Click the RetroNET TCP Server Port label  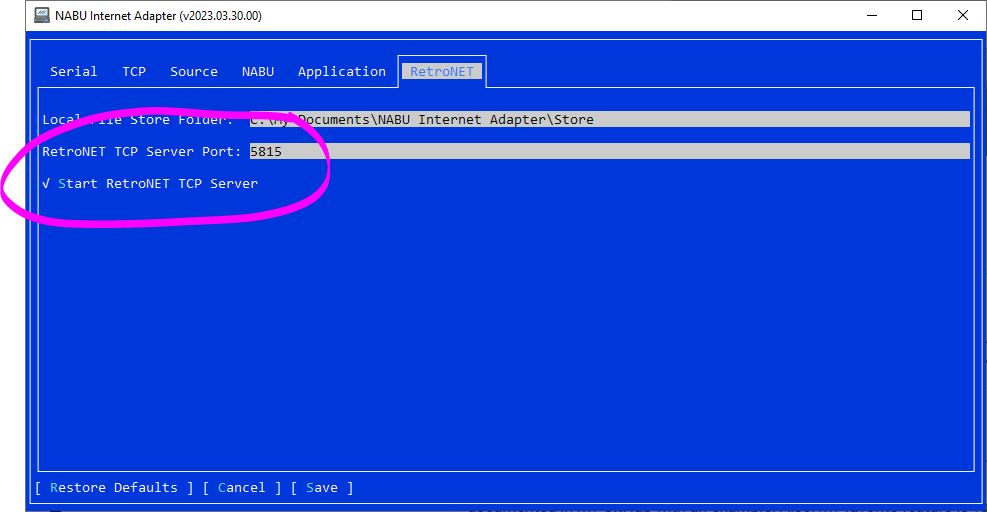(x=142, y=152)
